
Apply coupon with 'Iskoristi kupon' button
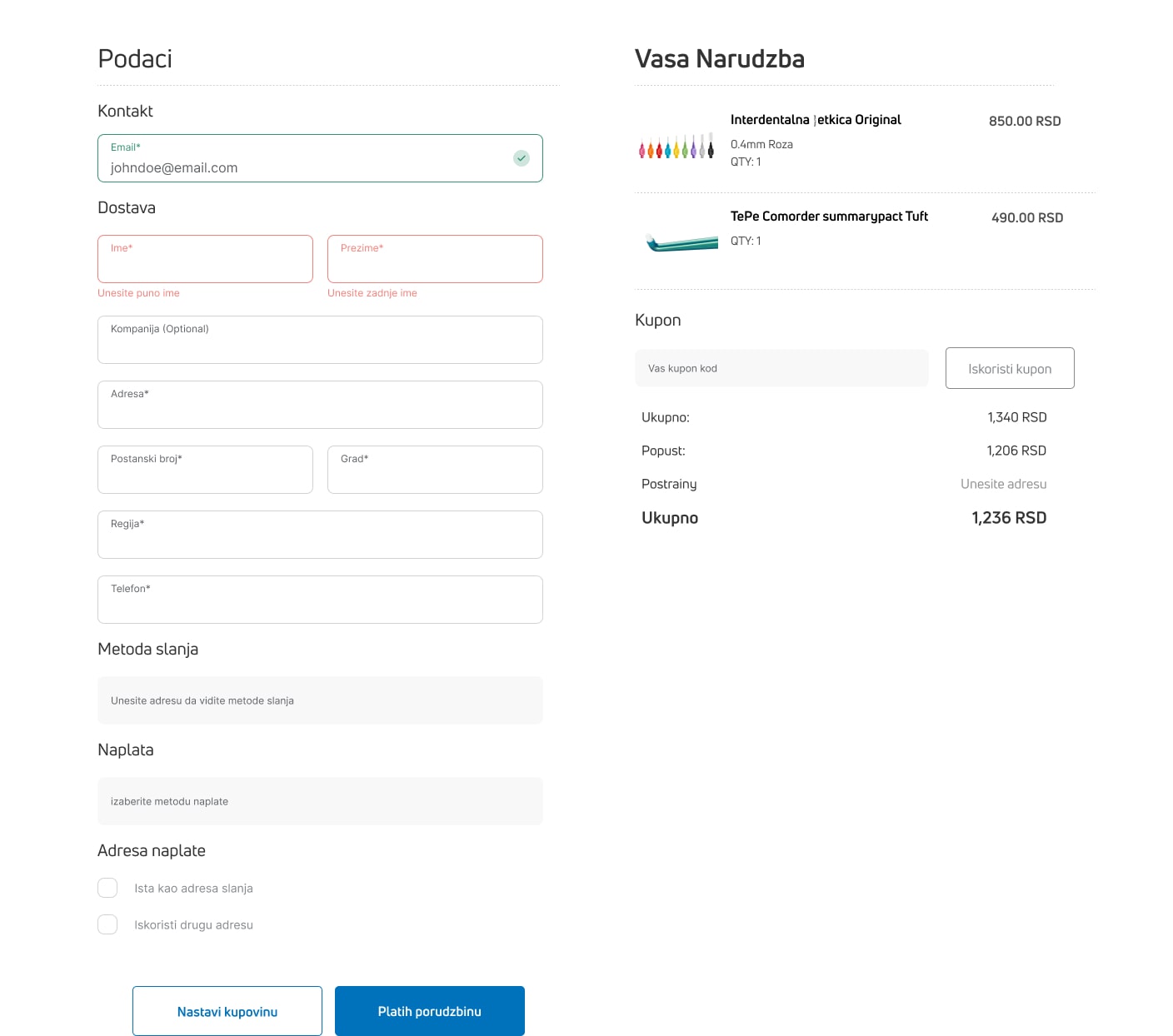[x=1010, y=368]
